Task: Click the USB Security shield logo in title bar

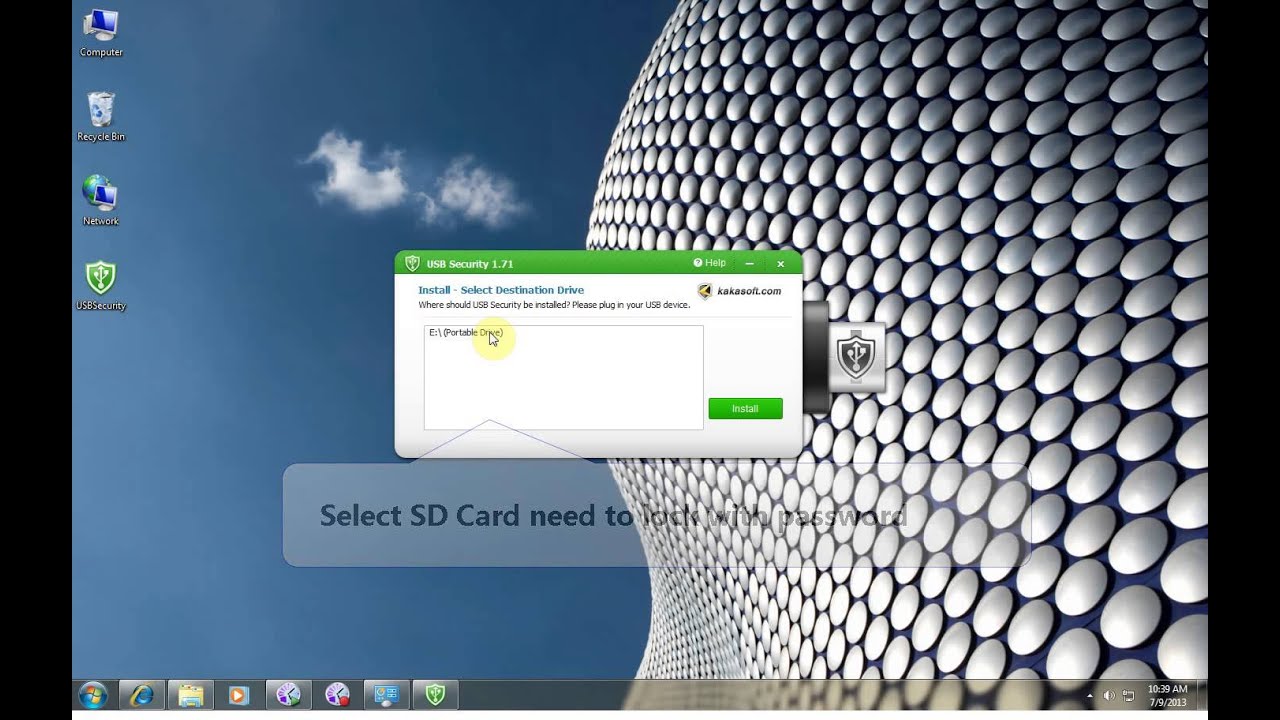Action: point(412,263)
